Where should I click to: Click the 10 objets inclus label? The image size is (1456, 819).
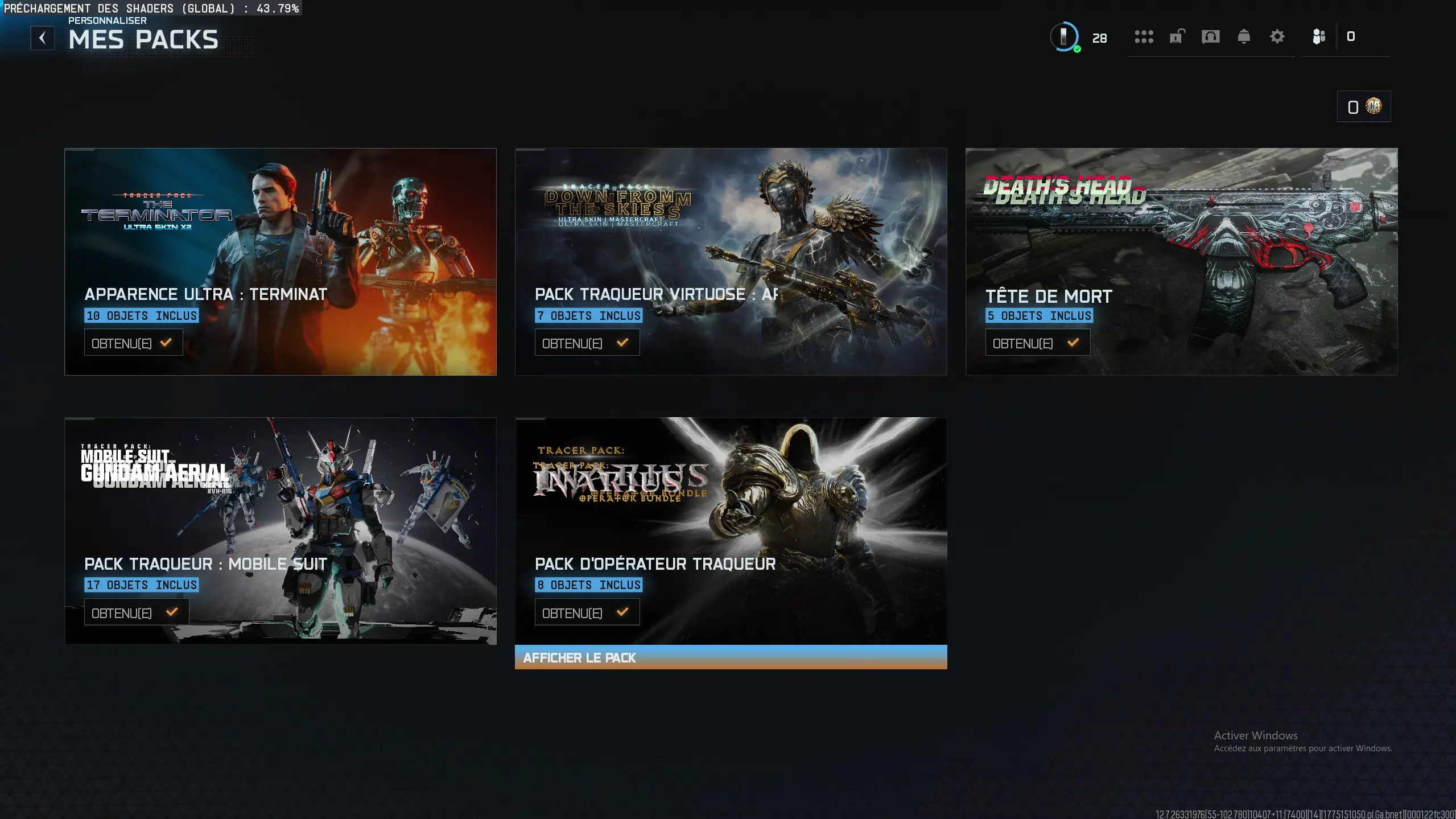click(x=142, y=316)
